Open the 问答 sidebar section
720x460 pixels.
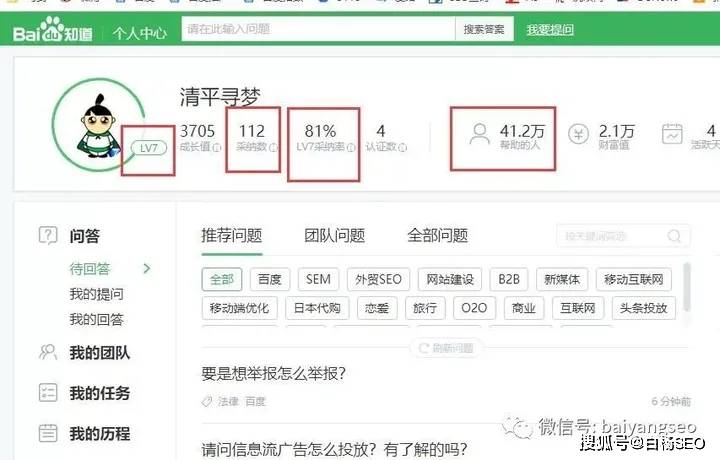(x=84, y=236)
